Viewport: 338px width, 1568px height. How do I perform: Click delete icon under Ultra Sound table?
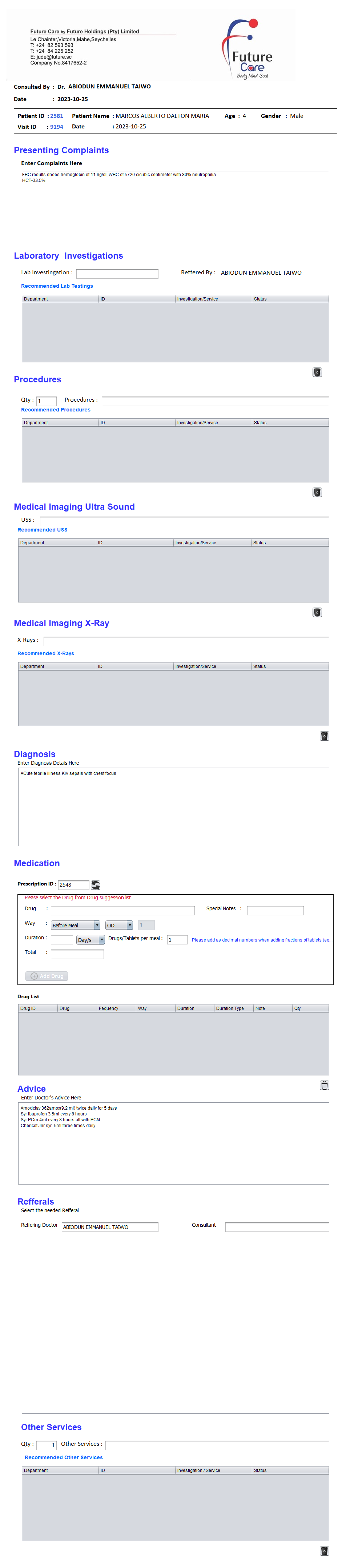pyautogui.click(x=317, y=612)
